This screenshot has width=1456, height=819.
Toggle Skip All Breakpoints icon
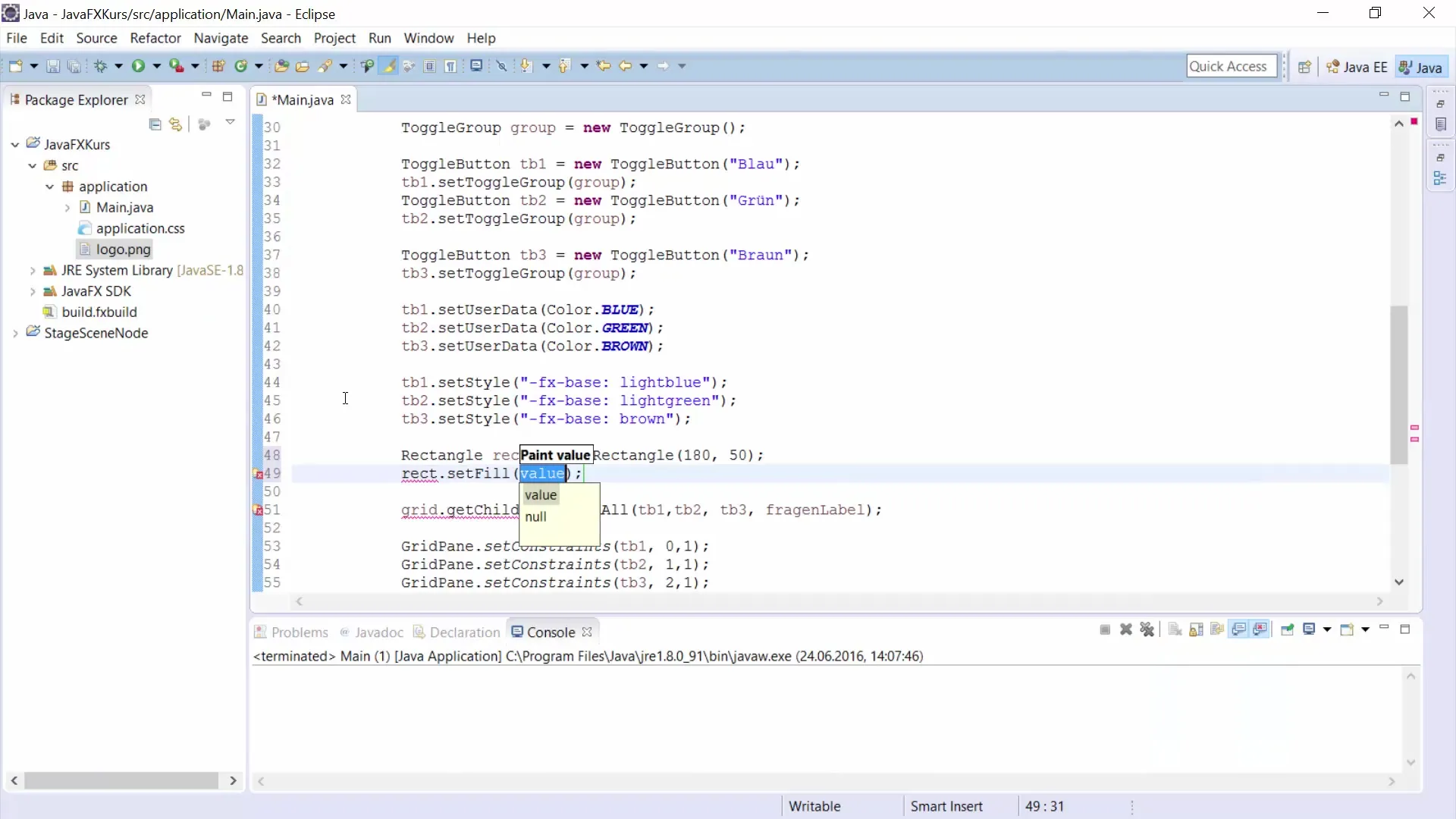coord(501,67)
